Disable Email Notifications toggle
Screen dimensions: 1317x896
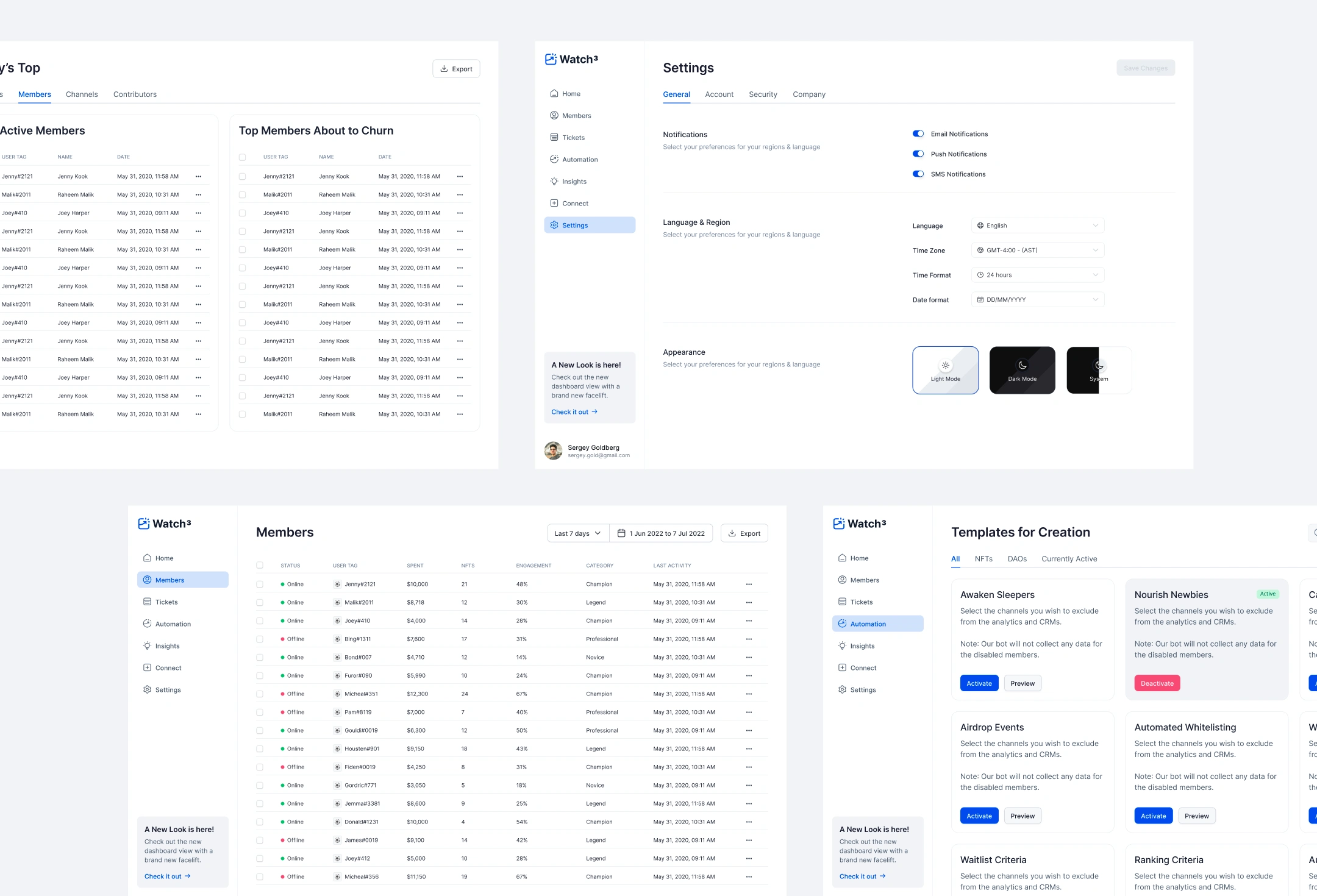918,134
